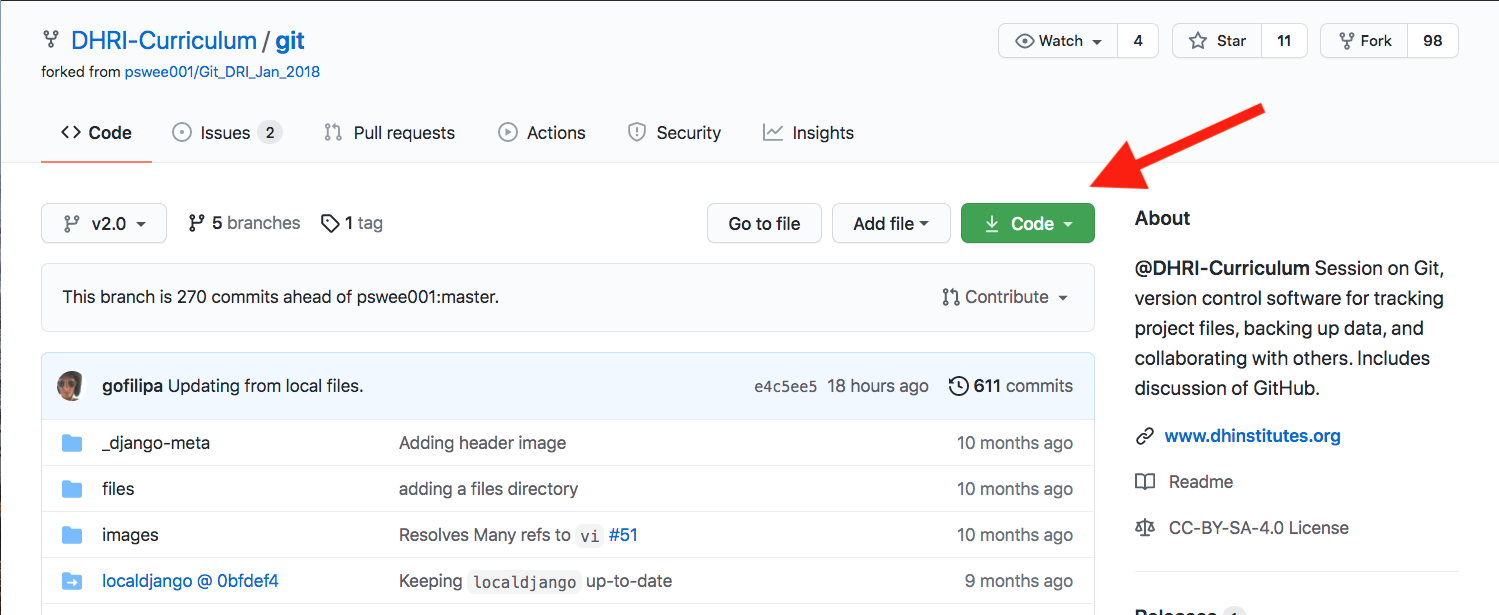
Task: Open the _django-meta folder
Action: 156,443
